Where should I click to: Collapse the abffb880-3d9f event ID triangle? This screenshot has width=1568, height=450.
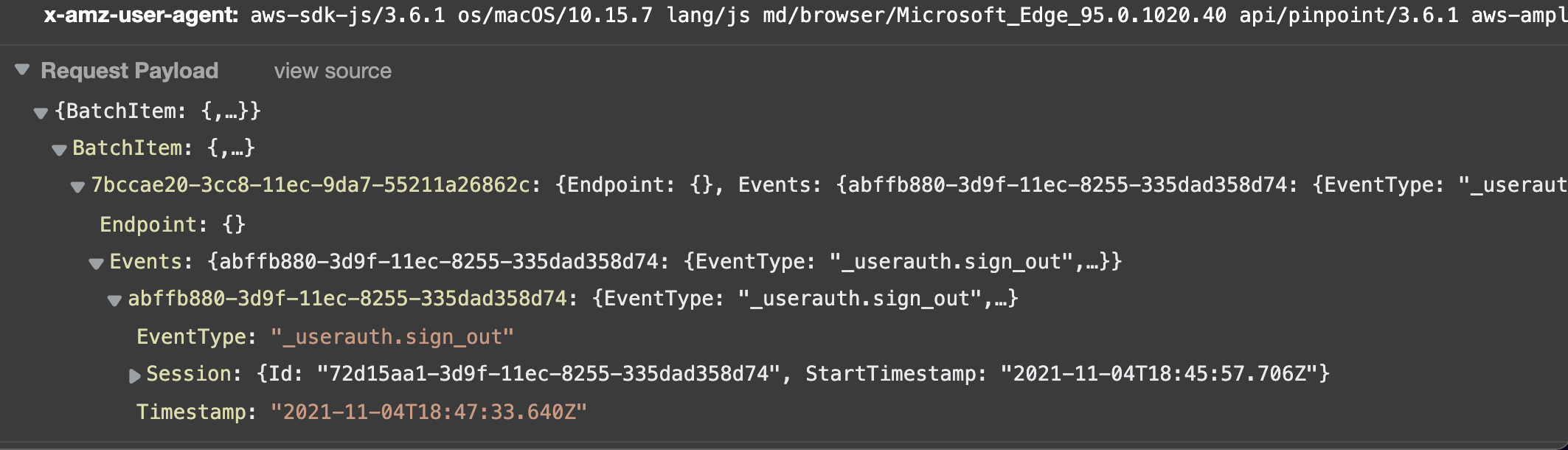click(x=114, y=300)
